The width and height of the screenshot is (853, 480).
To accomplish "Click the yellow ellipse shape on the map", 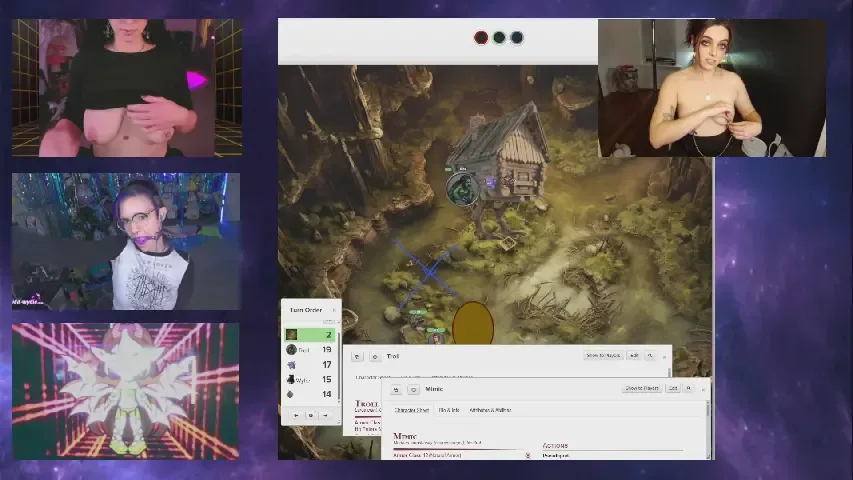I will click(x=473, y=324).
